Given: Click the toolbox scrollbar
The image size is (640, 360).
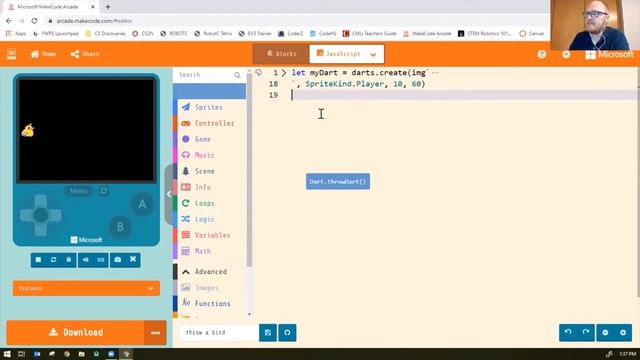Looking at the screenshot, I should click(249, 171).
